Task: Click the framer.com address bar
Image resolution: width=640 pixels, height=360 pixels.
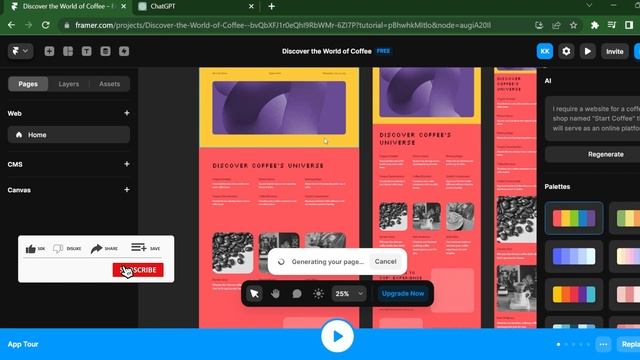Action: tap(283, 25)
